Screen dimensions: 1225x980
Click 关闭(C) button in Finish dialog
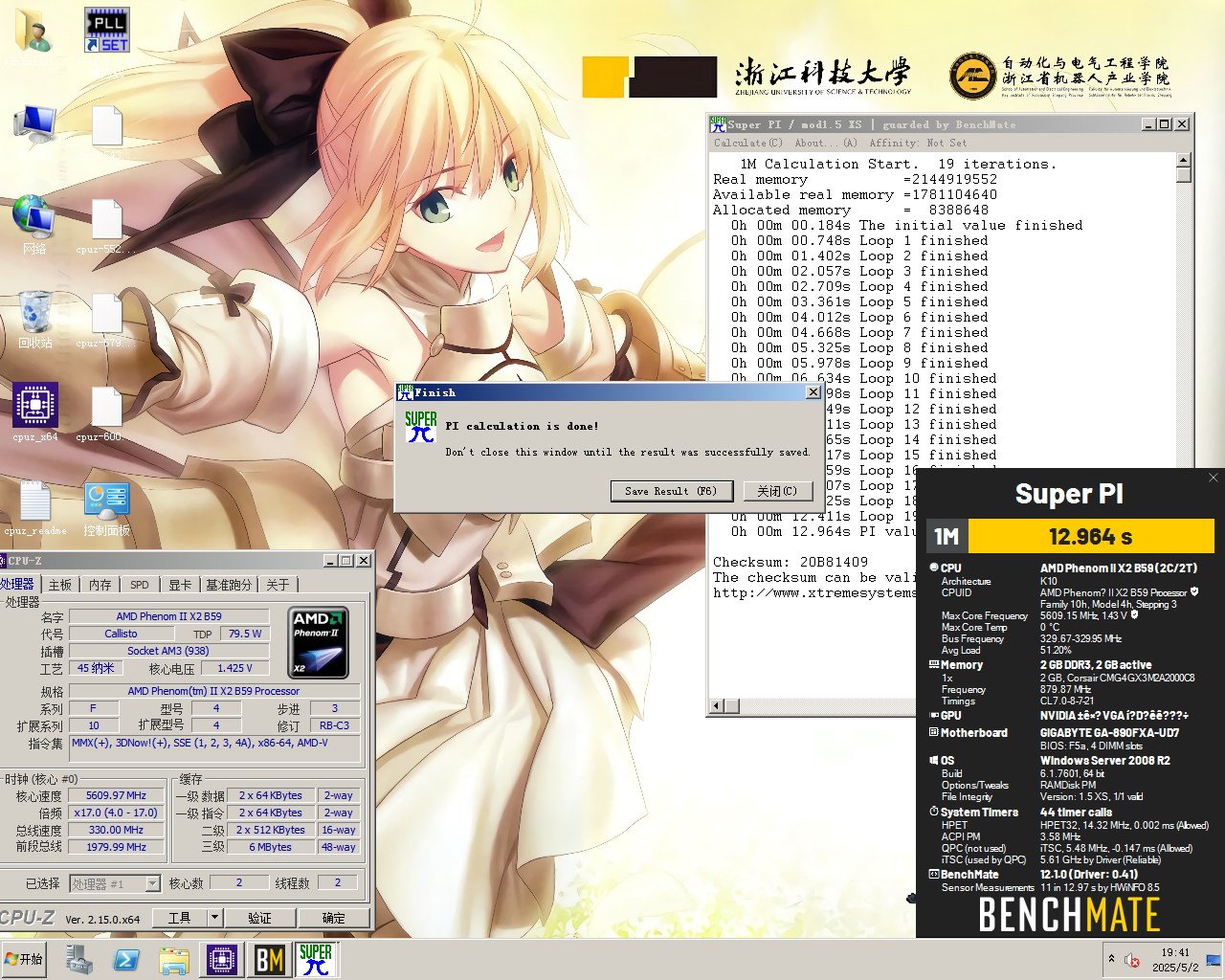tap(776, 491)
